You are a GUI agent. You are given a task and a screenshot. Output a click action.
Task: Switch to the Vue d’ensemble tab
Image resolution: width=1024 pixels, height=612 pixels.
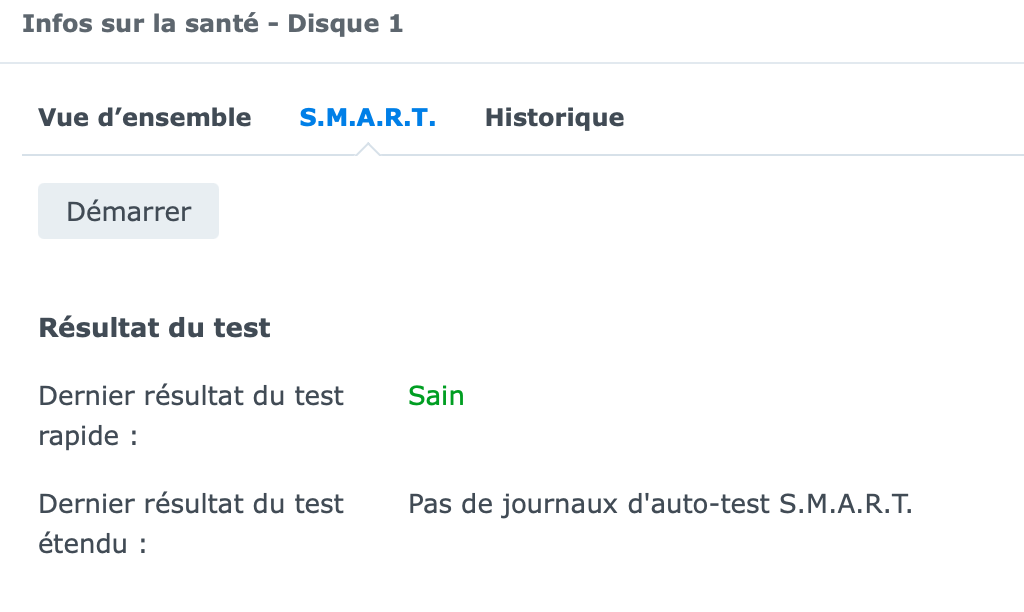[144, 118]
